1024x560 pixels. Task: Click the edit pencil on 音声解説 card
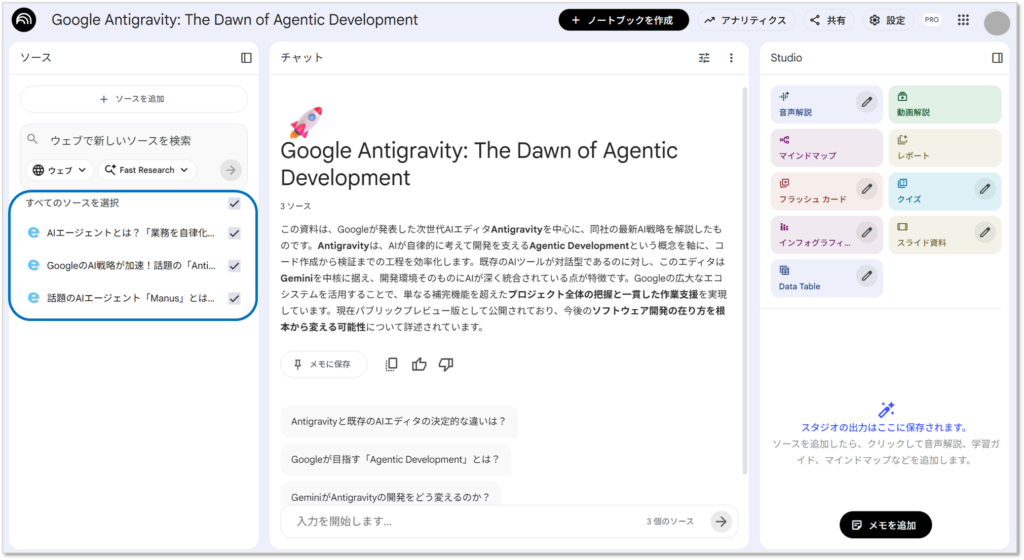(x=867, y=101)
